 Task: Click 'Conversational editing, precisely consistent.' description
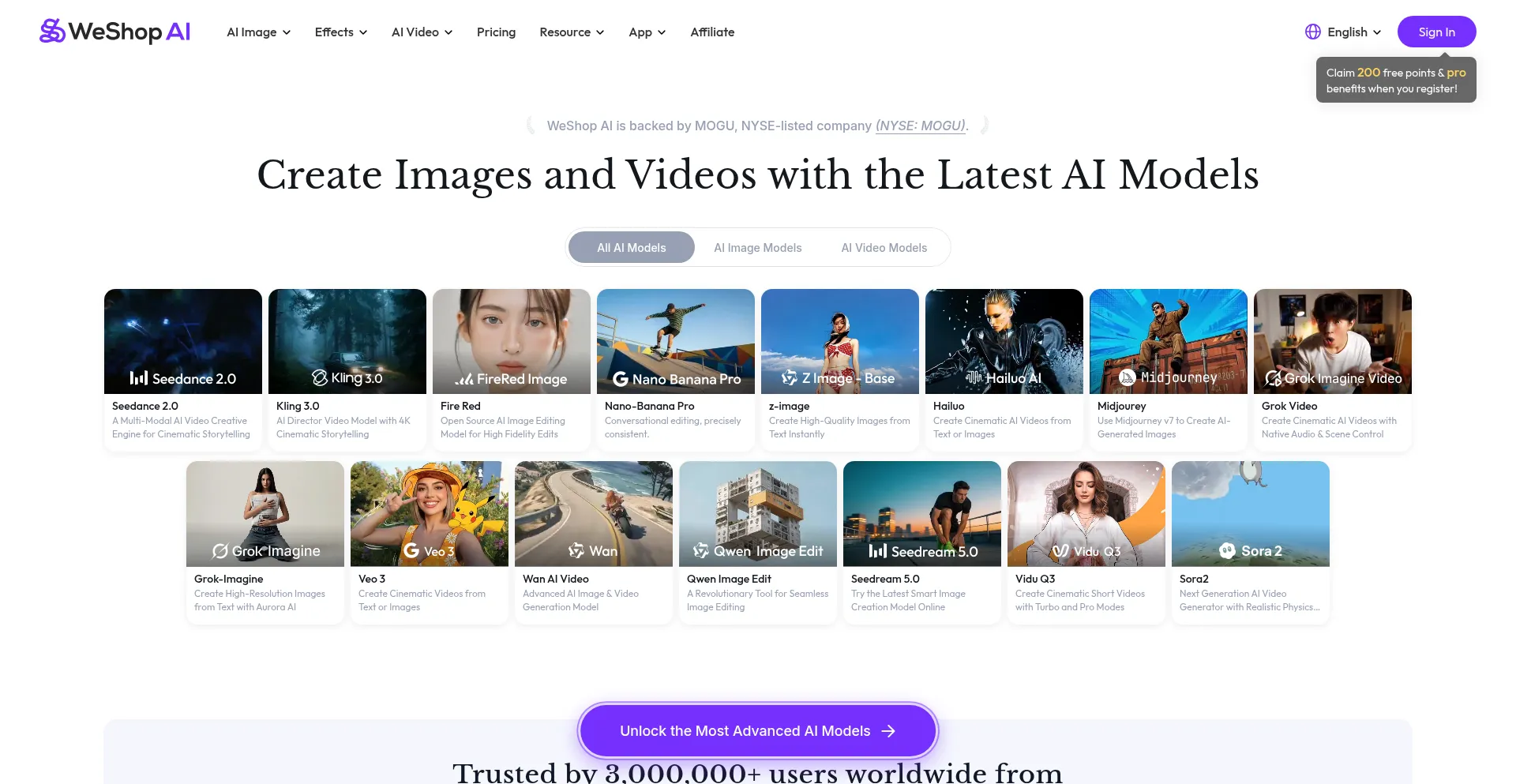[x=673, y=427]
